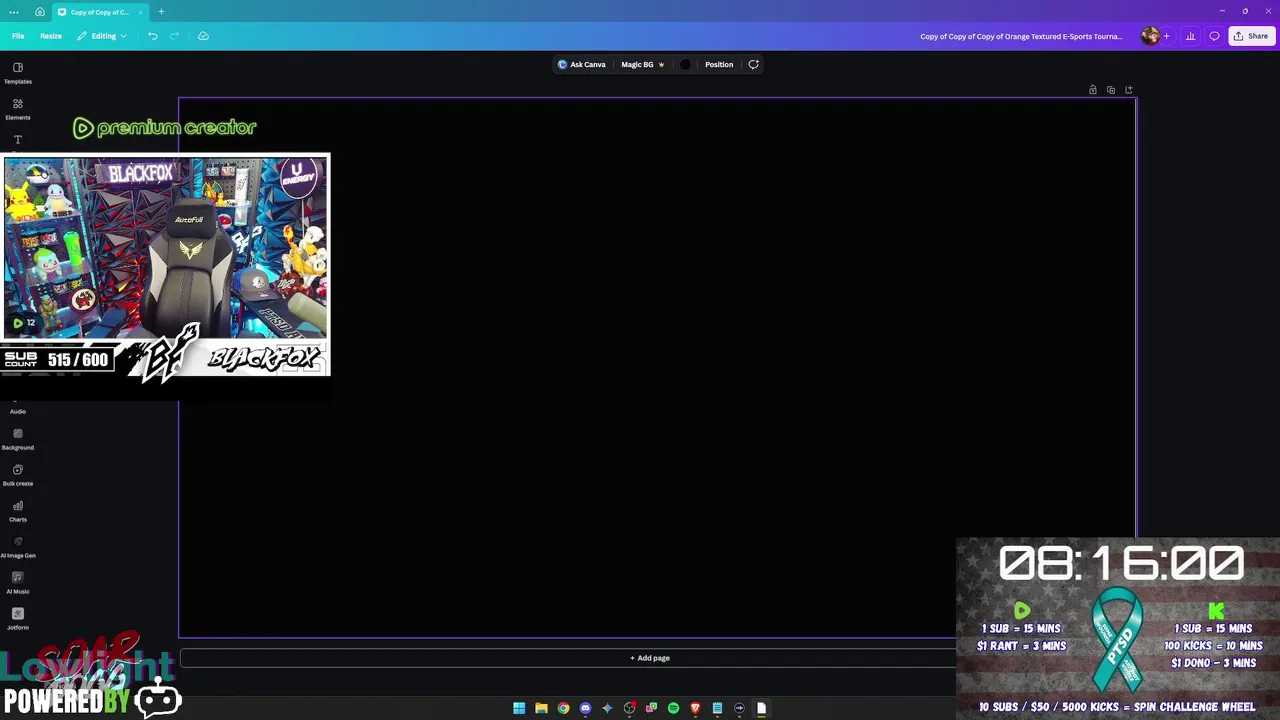This screenshot has width=1280, height=720.
Task: Open the Bulk create app
Action: point(18,475)
